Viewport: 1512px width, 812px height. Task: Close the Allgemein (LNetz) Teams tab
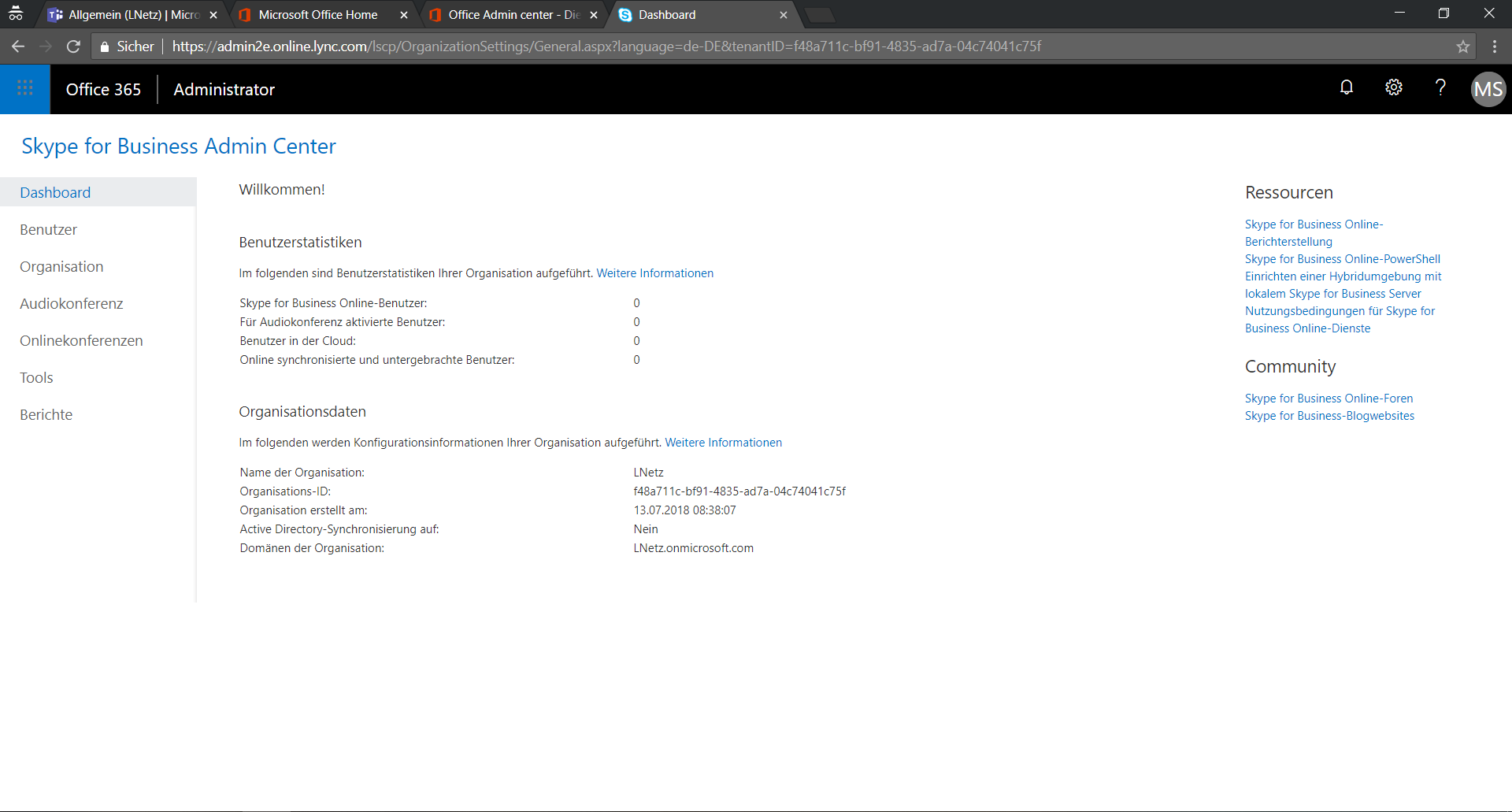pyautogui.click(x=213, y=15)
